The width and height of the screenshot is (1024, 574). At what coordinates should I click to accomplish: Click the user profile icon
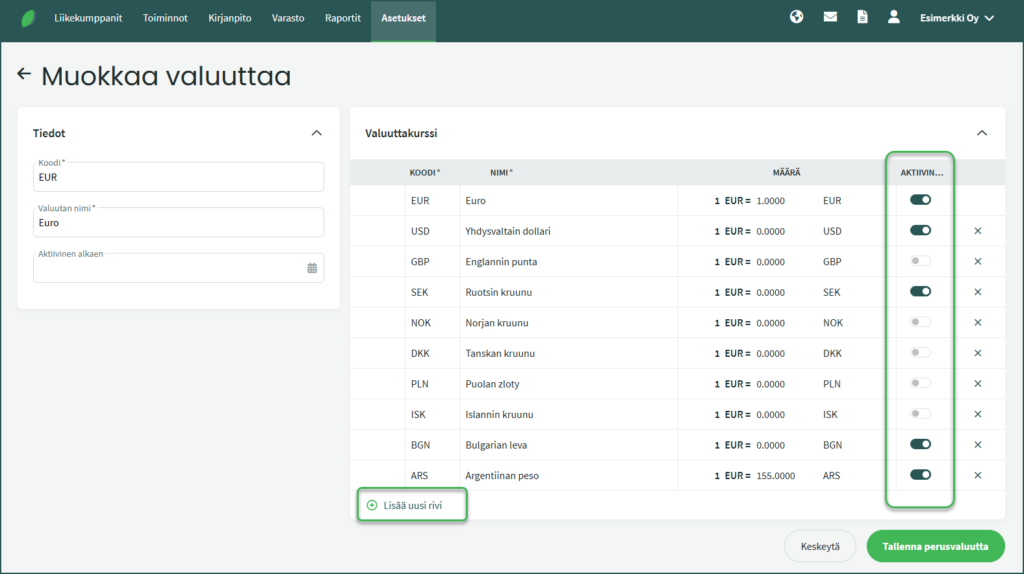(x=894, y=17)
